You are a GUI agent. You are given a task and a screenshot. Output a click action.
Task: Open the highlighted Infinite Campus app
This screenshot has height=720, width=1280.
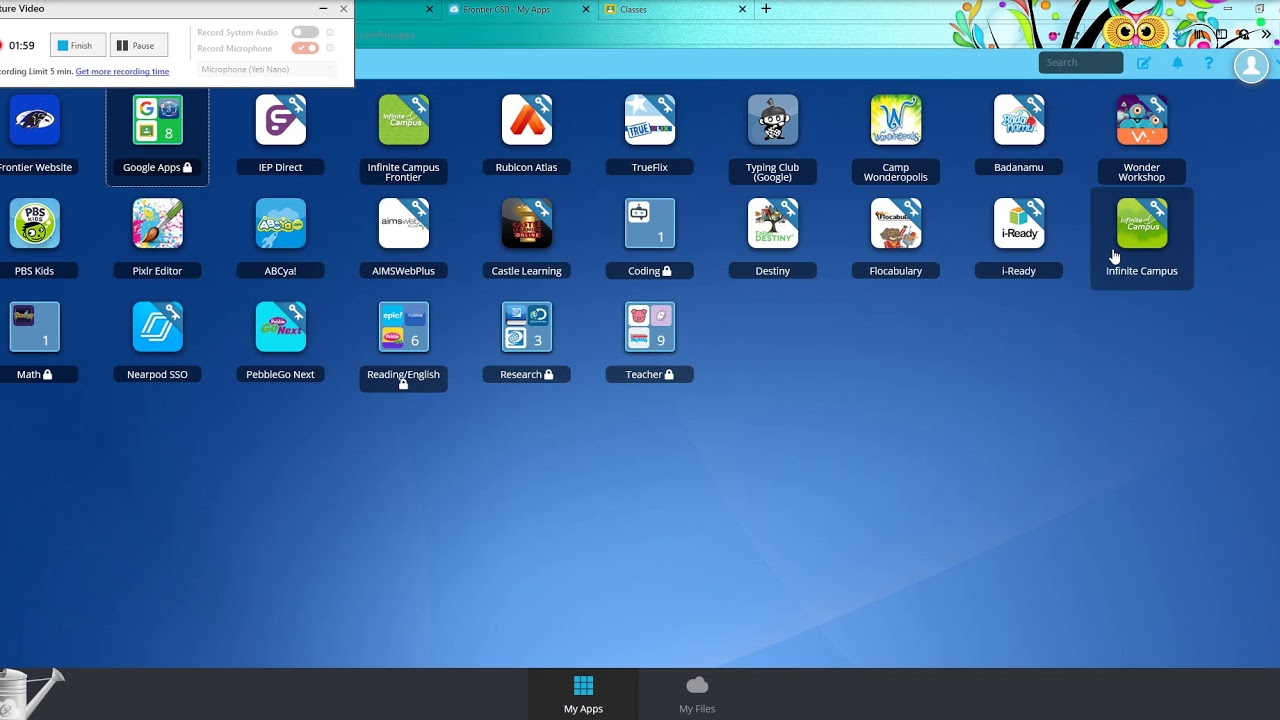pyautogui.click(x=1142, y=223)
